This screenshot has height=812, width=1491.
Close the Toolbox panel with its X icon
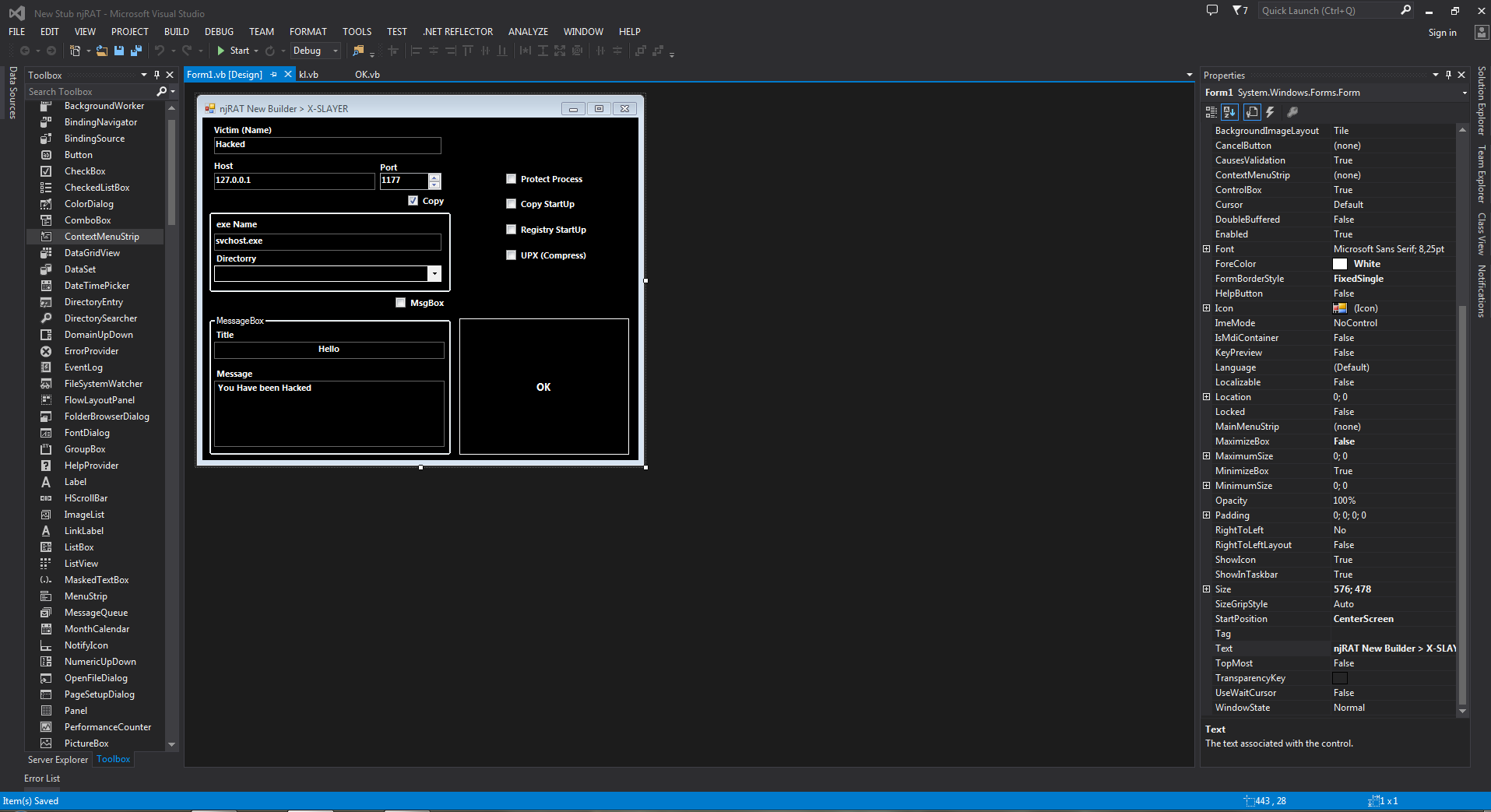(170, 75)
